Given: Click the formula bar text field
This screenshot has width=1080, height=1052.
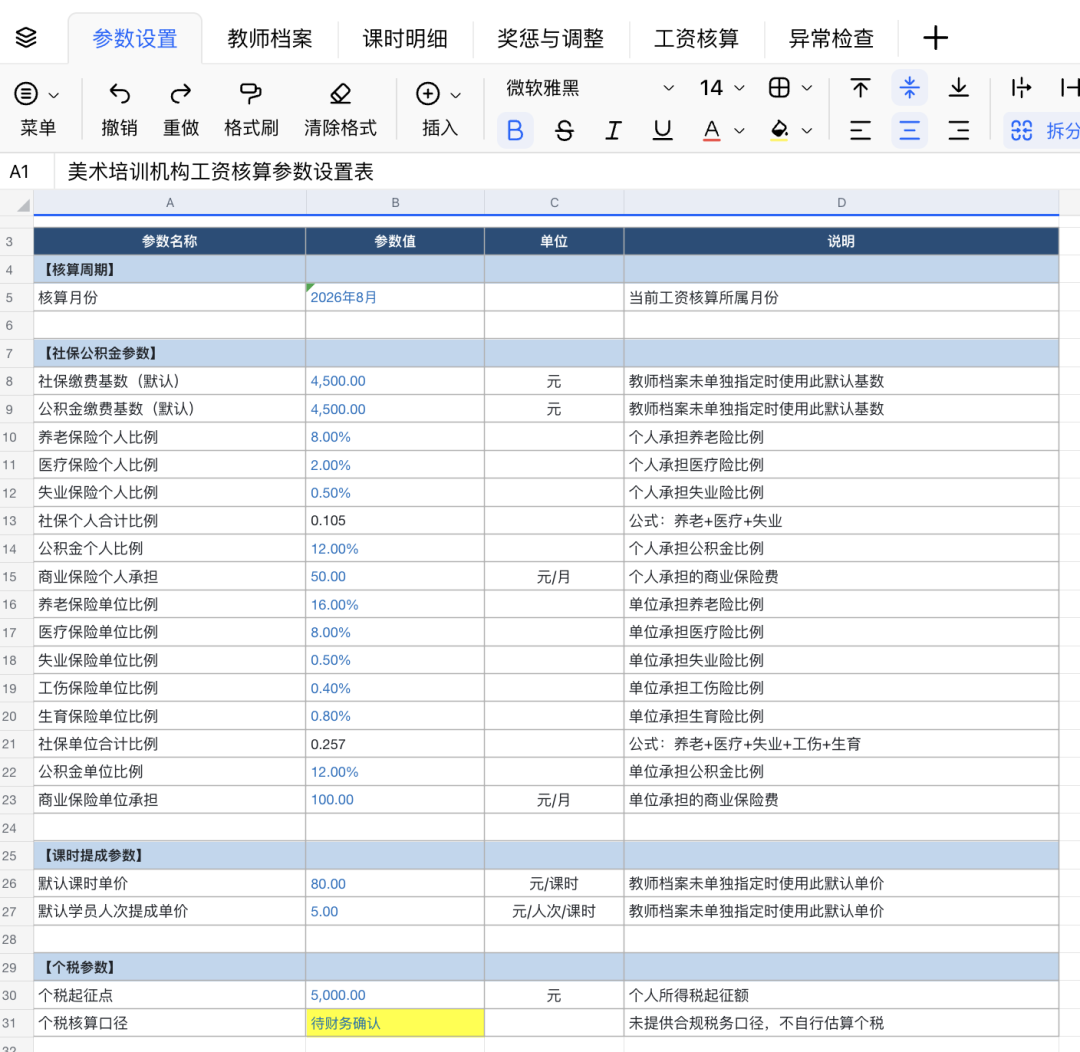Looking at the screenshot, I should pos(566,172).
